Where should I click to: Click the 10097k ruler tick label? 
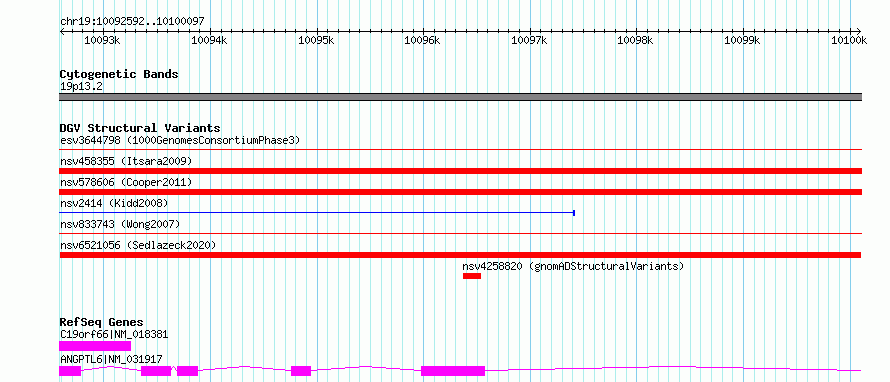point(529,40)
